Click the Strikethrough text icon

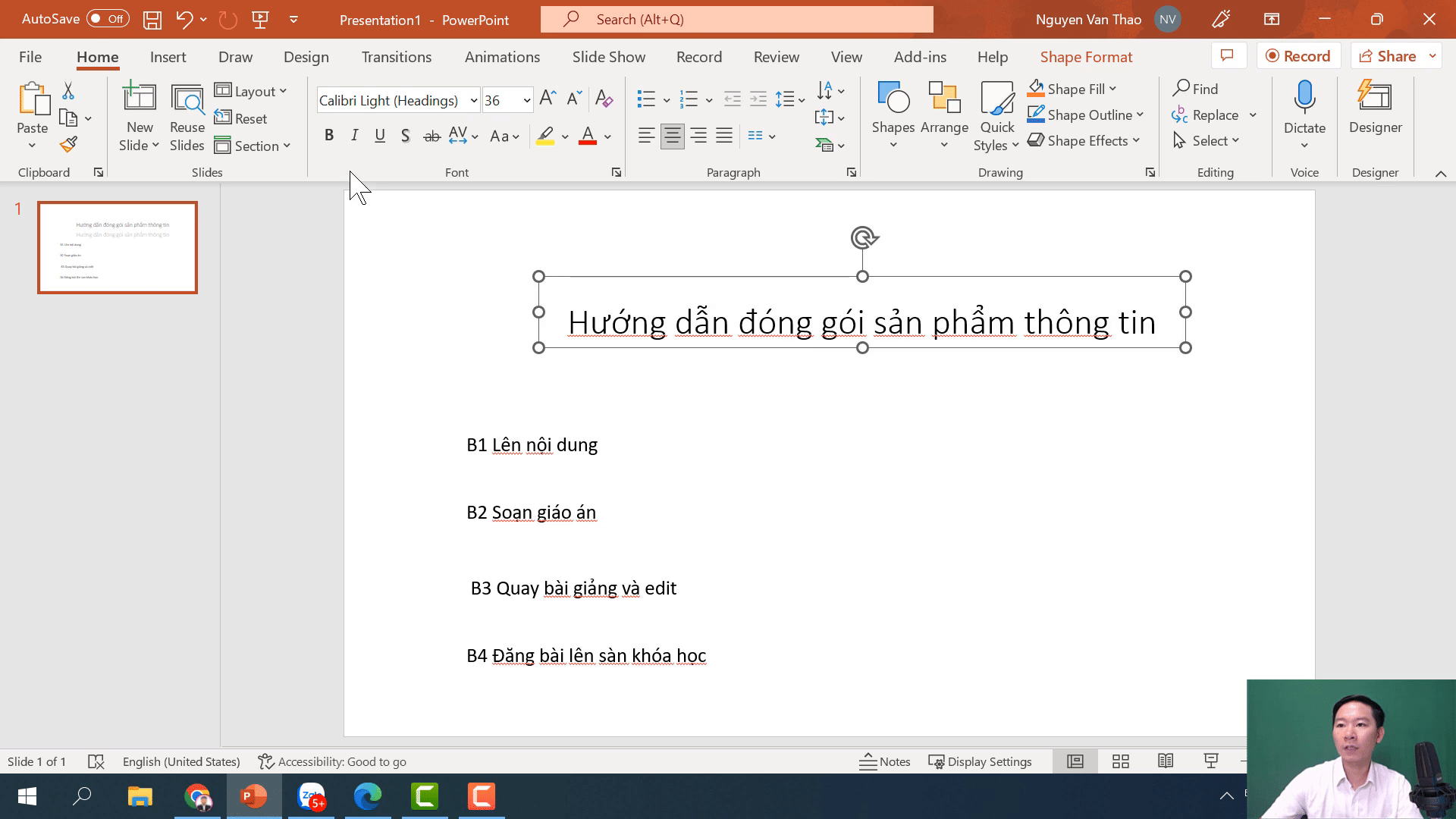(431, 136)
